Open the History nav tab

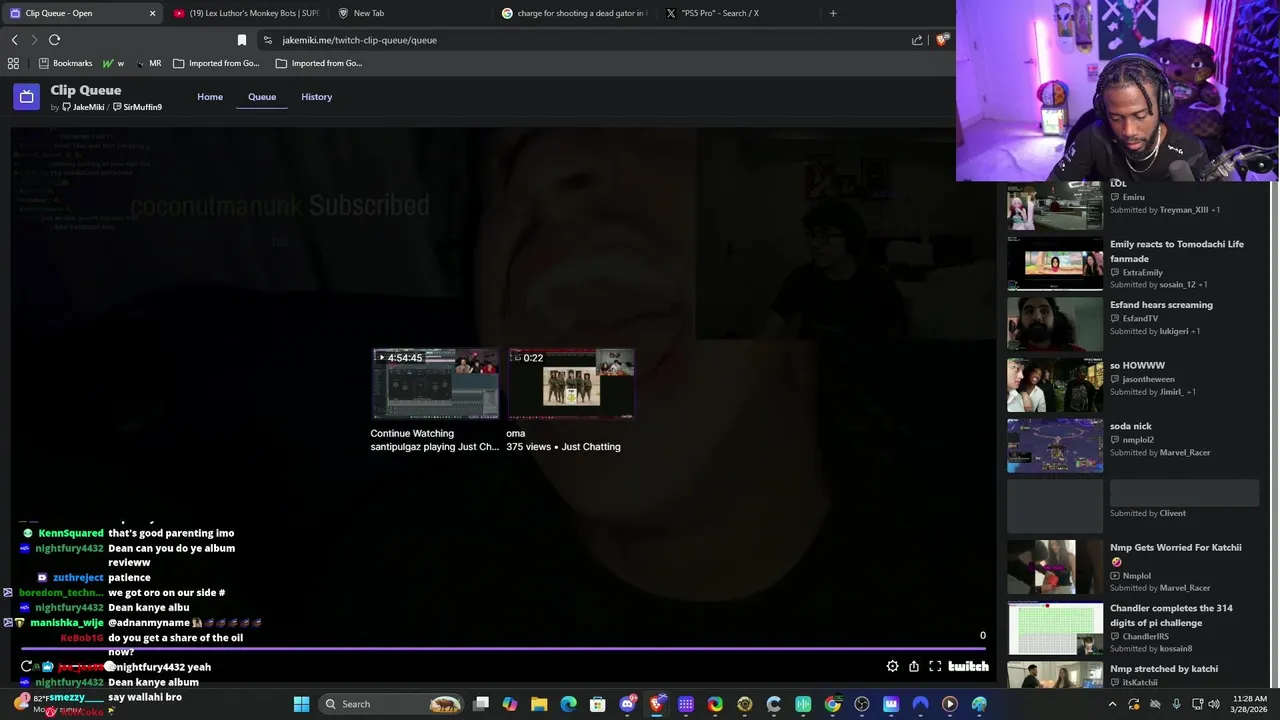[316, 97]
